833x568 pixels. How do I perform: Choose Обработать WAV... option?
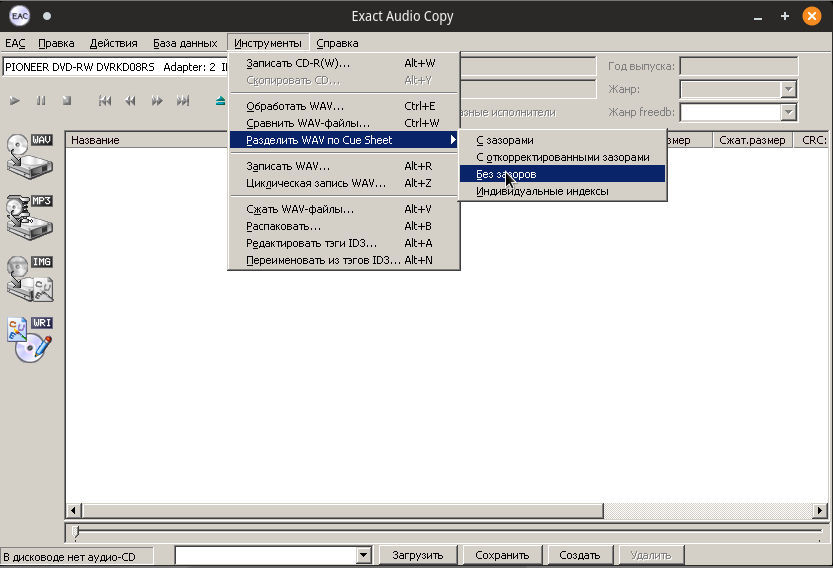tap(344, 106)
